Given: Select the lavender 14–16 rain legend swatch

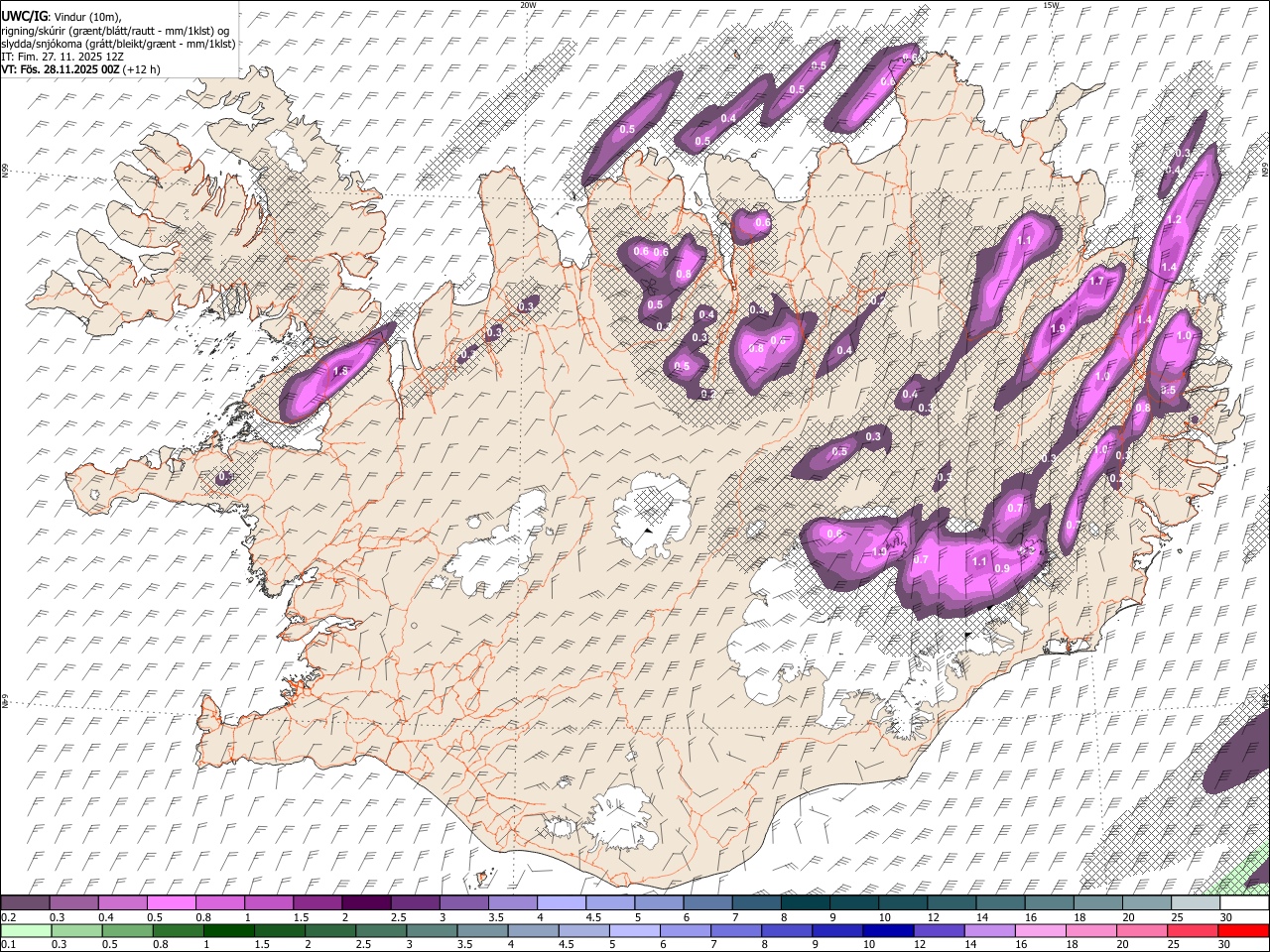Looking at the screenshot, I should pyautogui.click(x=989, y=930).
